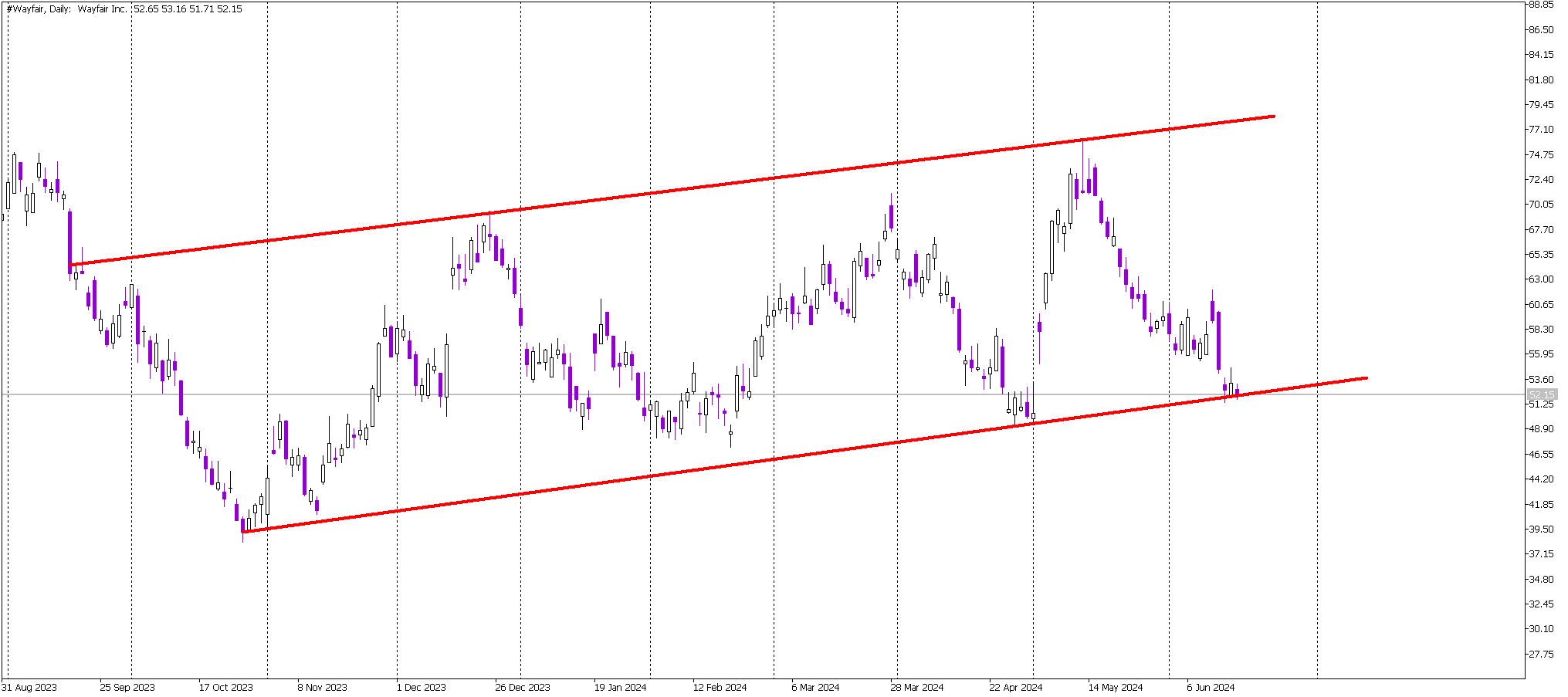Image resolution: width=1568 pixels, height=697 pixels.
Task: Click the 70.05 price scale label
Action: pyautogui.click(x=1541, y=205)
